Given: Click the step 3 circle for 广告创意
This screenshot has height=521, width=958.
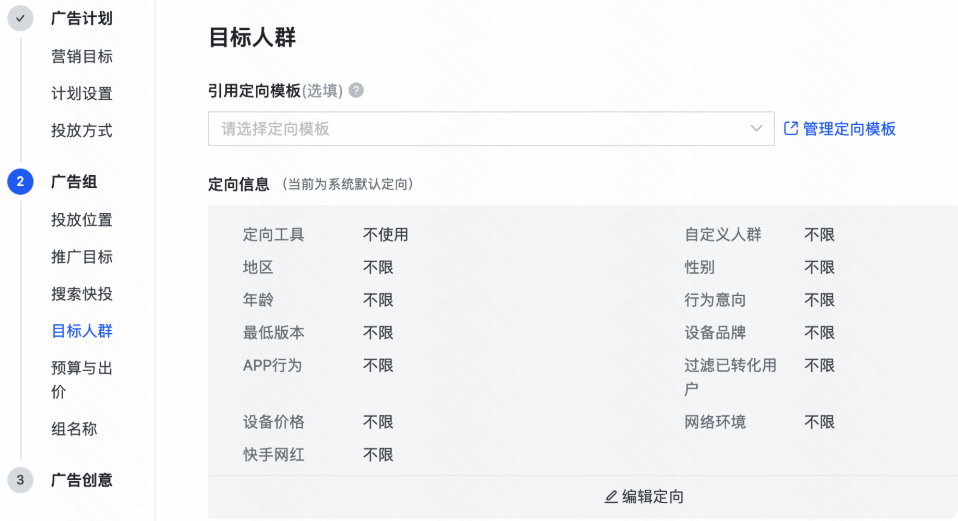Looking at the screenshot, I should tap(20, 480).
